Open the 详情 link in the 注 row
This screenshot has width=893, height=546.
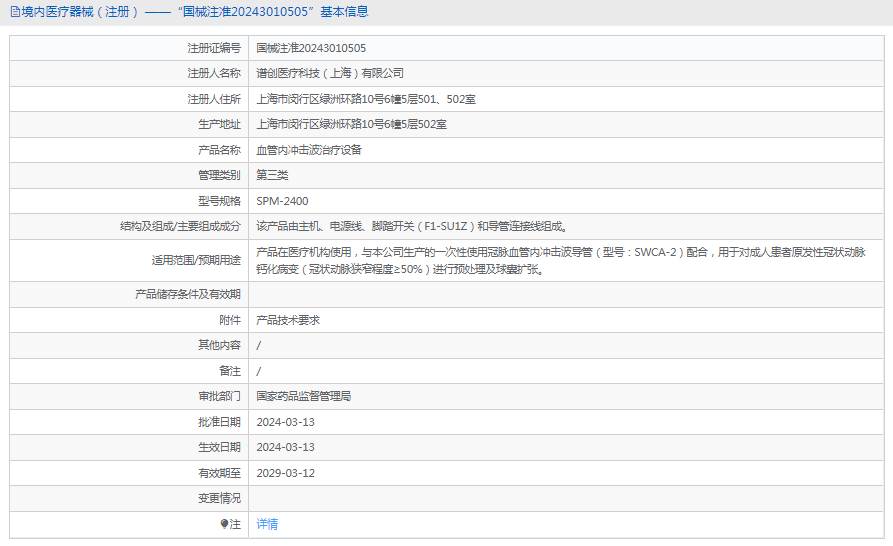pos(267,524)
